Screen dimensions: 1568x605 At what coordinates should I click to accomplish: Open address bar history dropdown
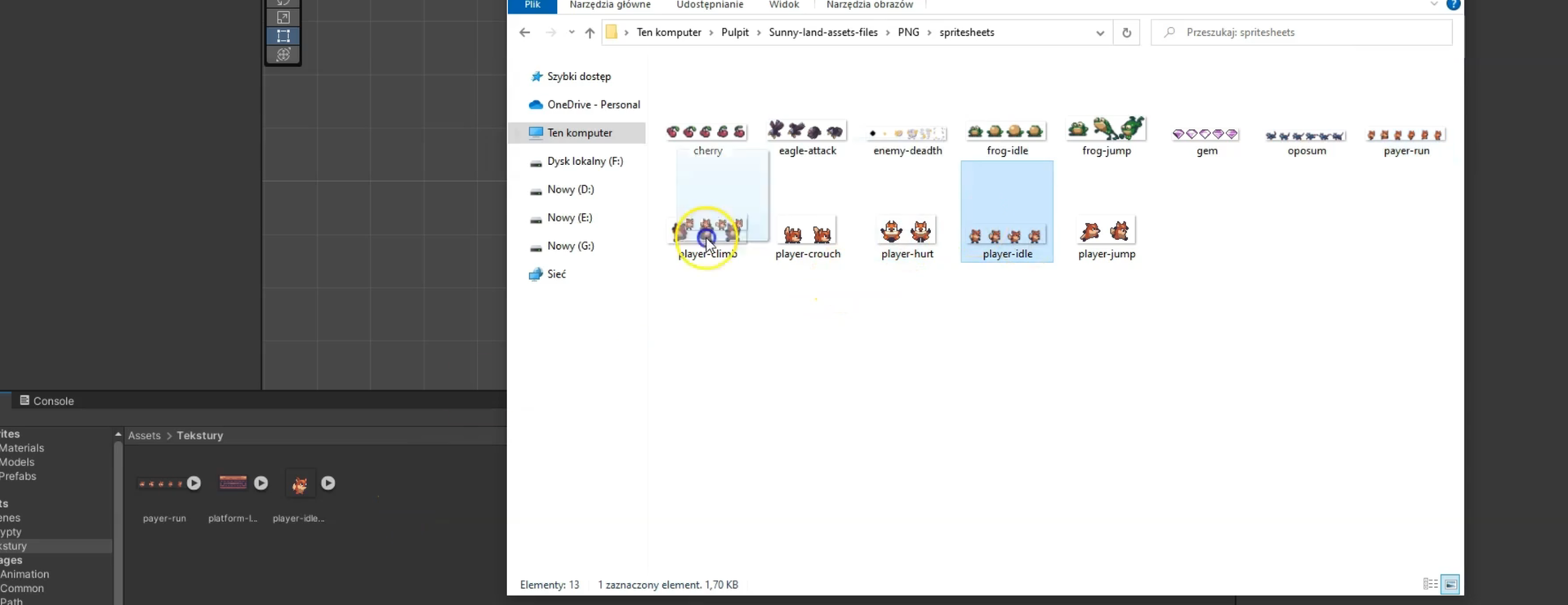coord(1100,33)
